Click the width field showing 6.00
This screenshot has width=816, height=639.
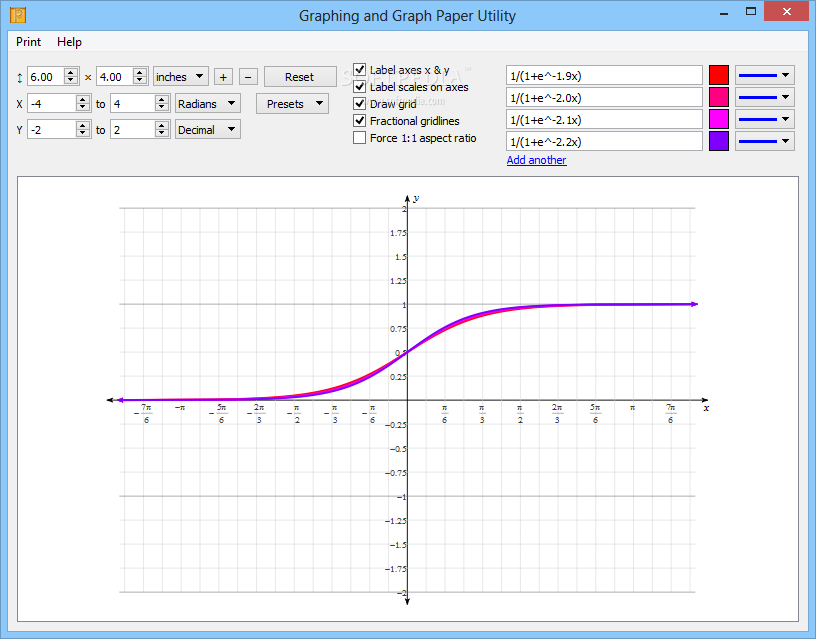point(45,77)
